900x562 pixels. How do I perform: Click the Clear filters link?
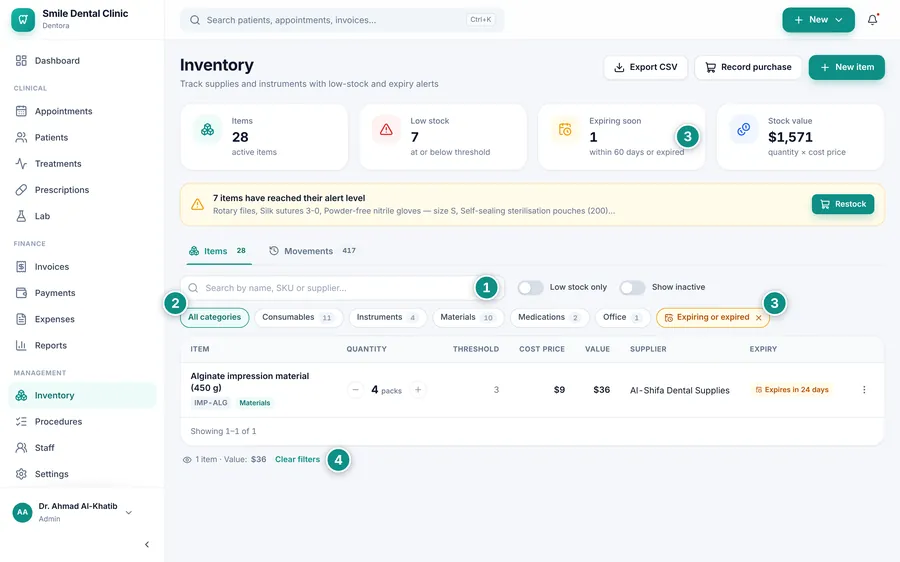click(x=297, y=459)
